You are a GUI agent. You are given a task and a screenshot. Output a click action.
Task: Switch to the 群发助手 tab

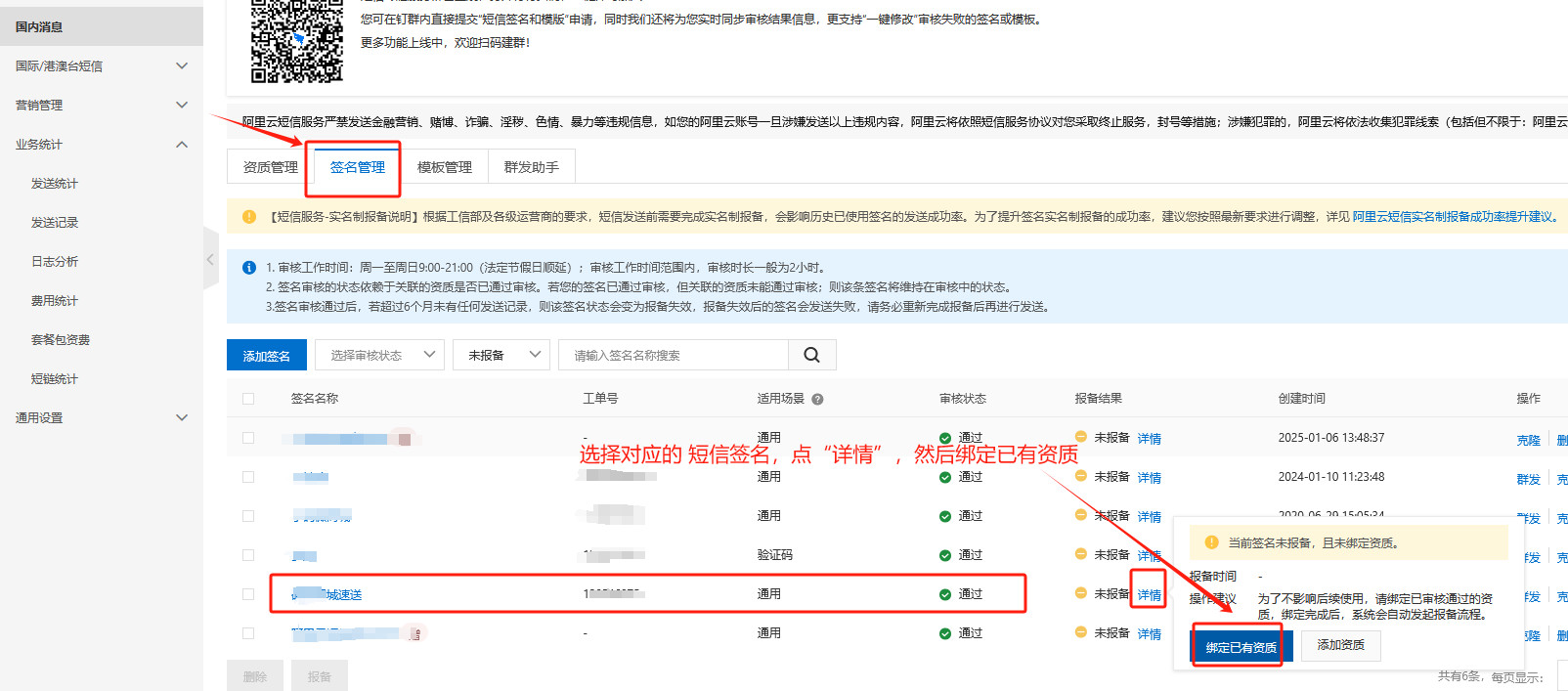coord(532,167)
